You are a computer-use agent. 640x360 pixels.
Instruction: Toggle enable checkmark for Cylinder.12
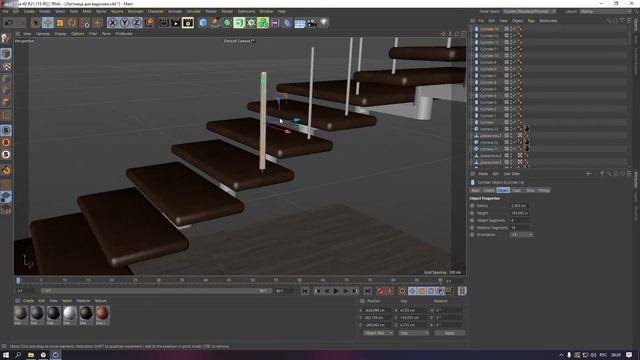(515, 42)
